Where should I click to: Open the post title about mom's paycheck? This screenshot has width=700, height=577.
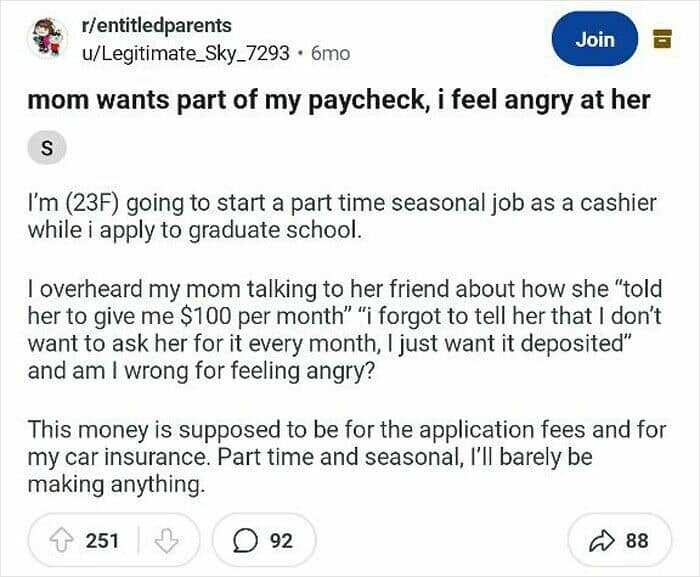[338, 100]
